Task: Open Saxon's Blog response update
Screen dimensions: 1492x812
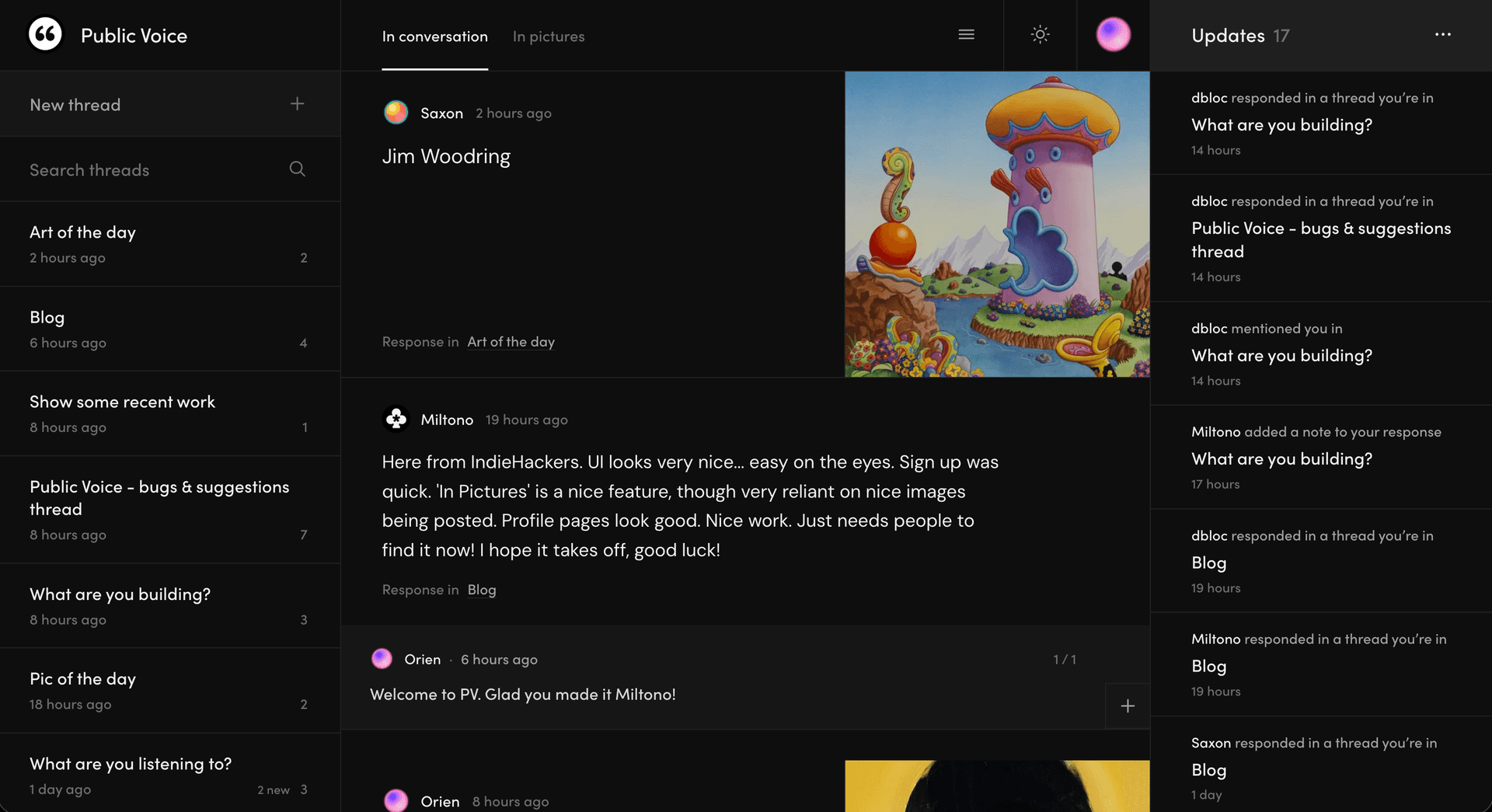Action: tap(1321, 765)
